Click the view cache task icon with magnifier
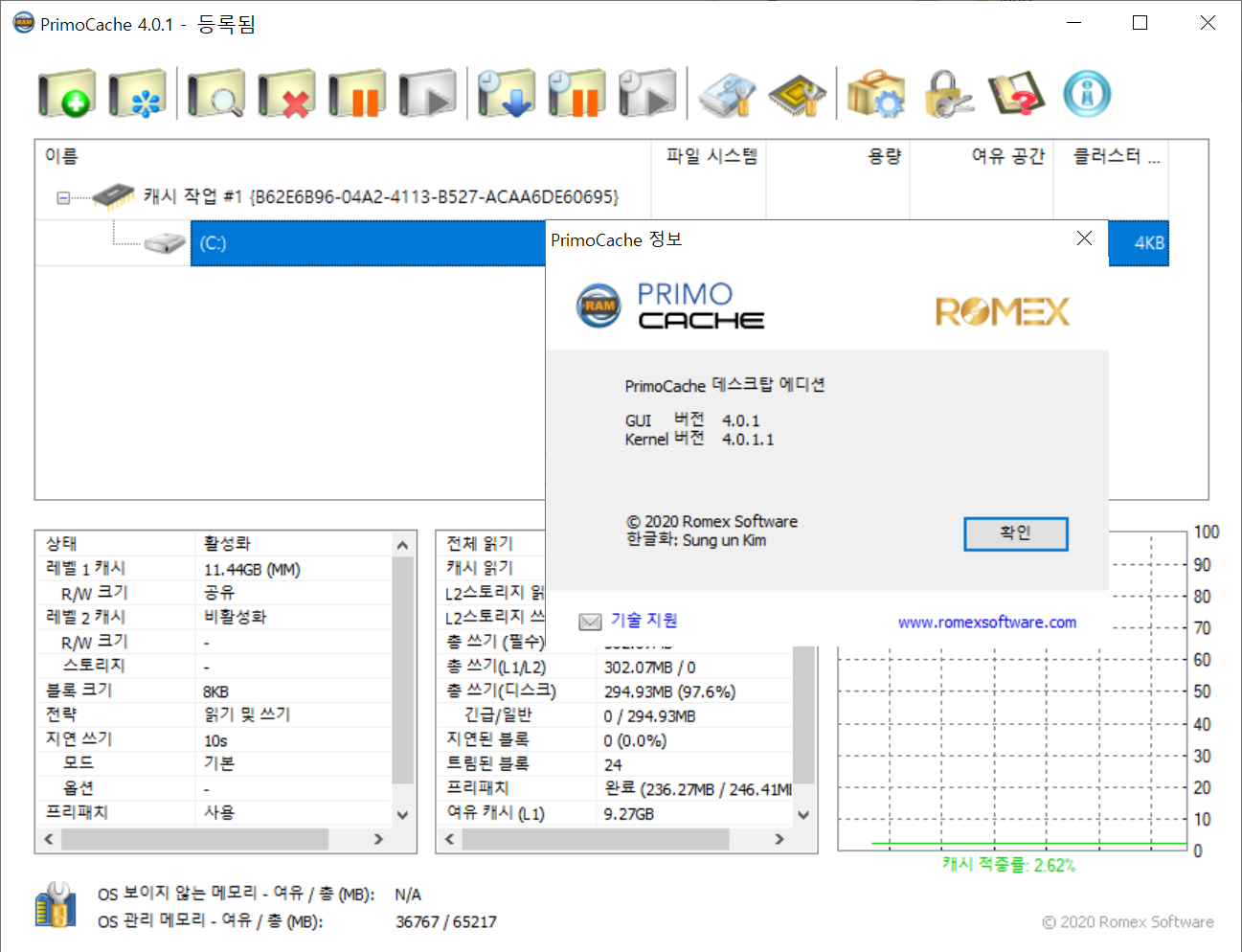This screenshot has width=1242, height=952. point(216,94)
